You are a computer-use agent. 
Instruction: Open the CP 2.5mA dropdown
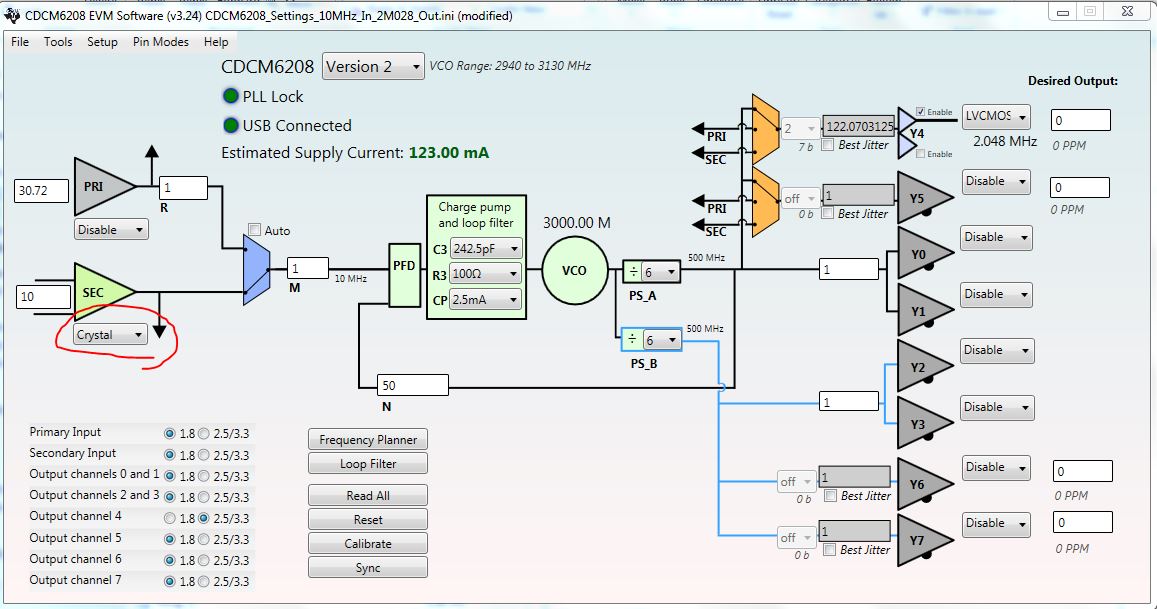coord(486,300)
